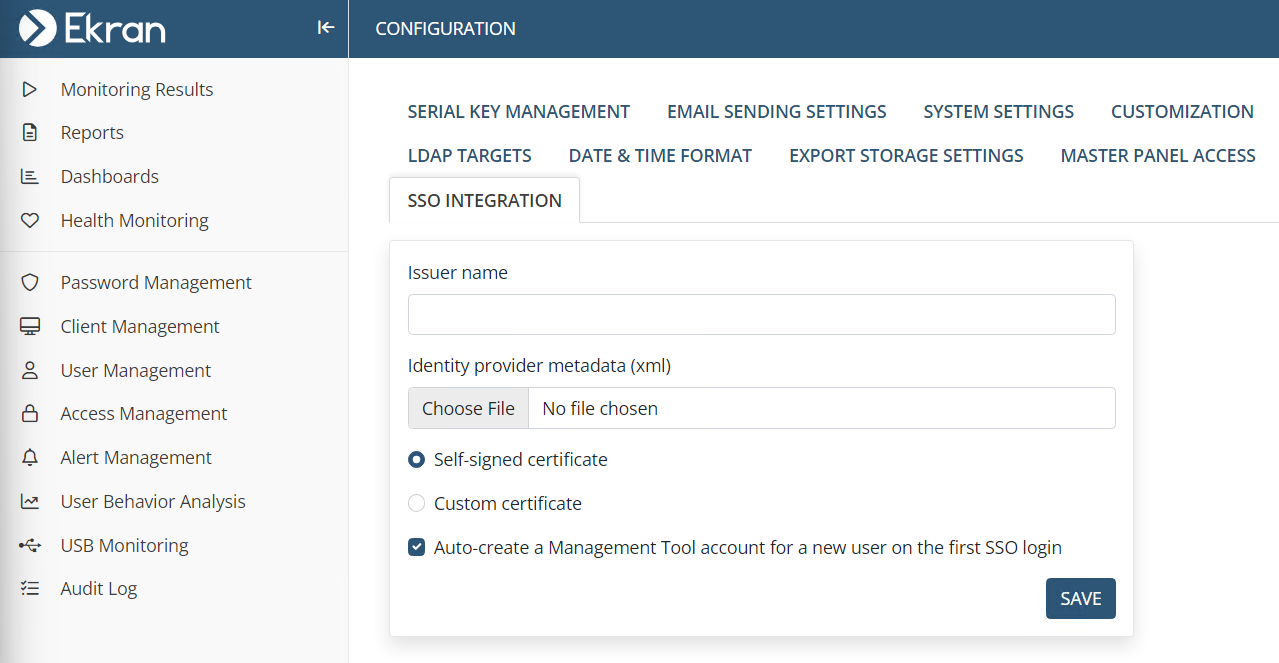
Task: Click the Alert Management bell icon
Action: tap(30, 458)
